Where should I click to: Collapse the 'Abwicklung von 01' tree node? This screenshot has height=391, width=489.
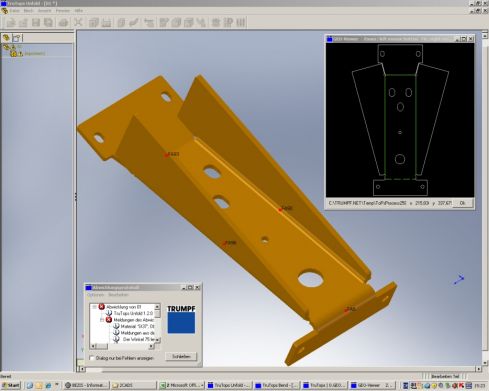pos(94,307)
